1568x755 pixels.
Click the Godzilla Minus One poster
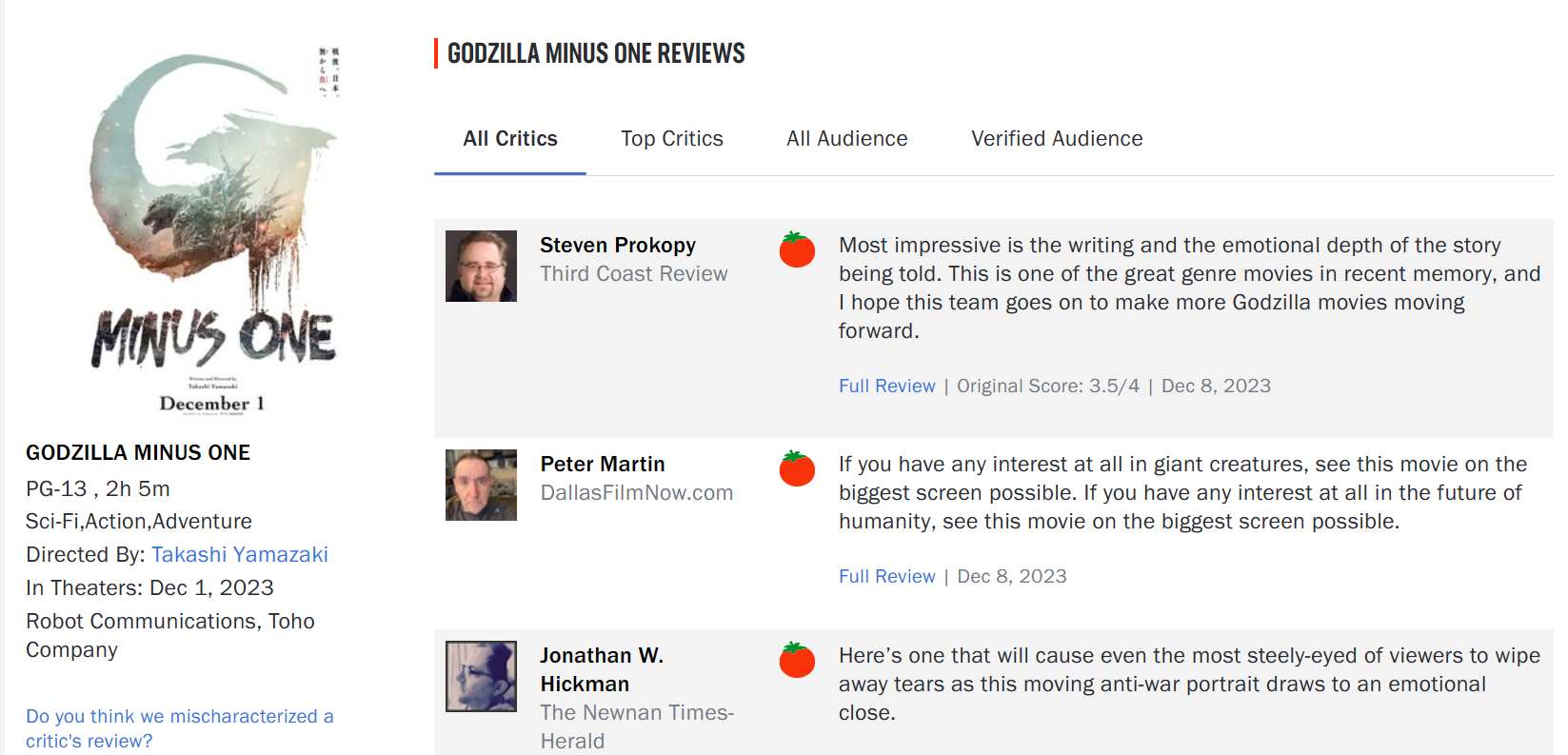(213, 228)
